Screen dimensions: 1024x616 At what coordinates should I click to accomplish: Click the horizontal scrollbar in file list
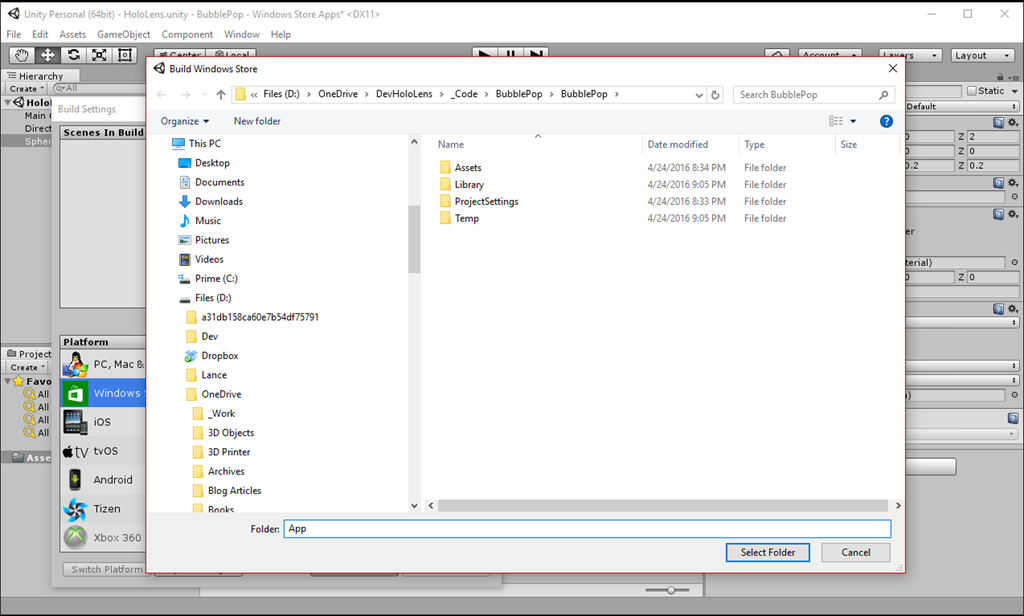tap(663, 506)
